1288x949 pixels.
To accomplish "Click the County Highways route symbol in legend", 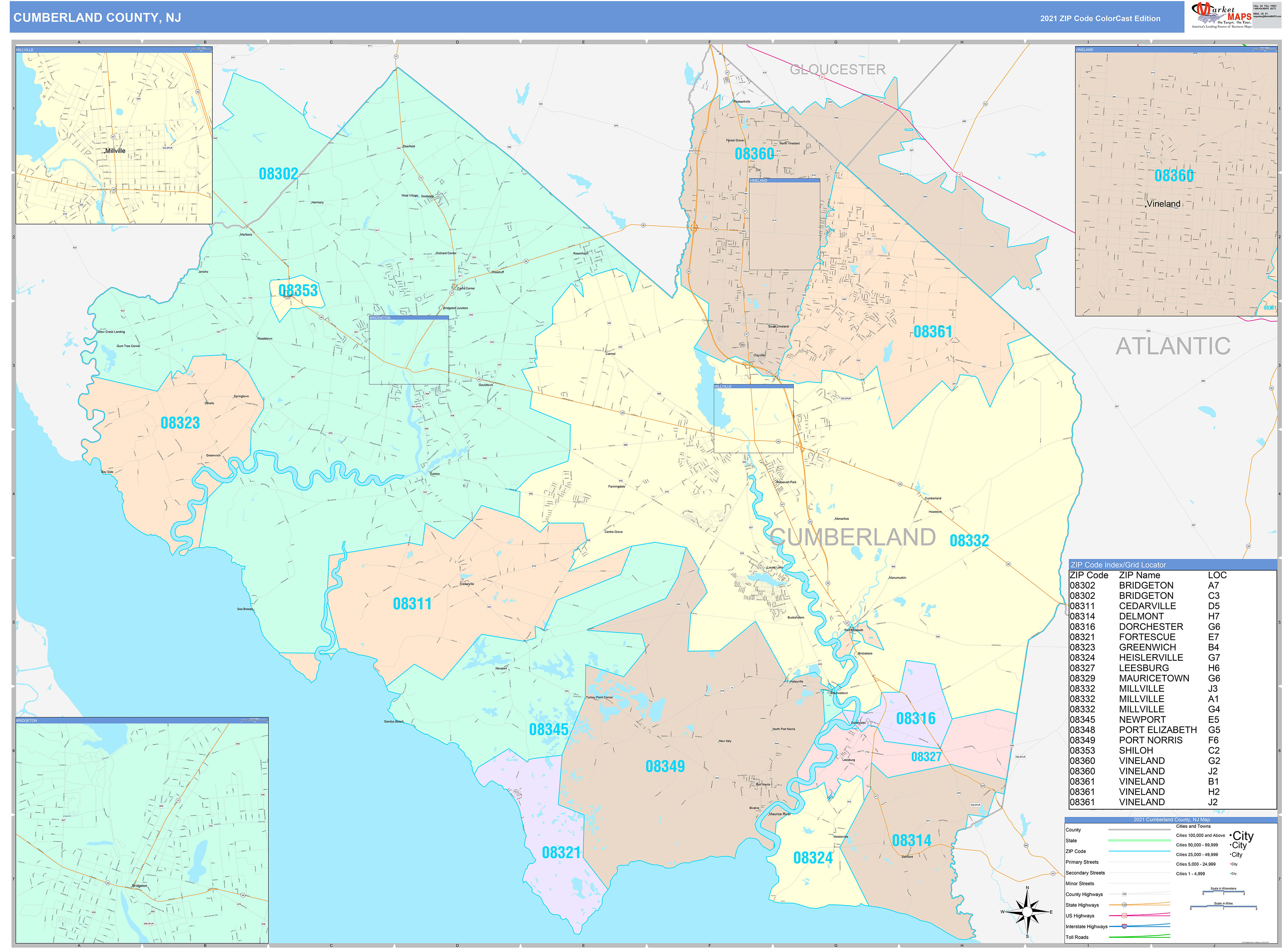I will pyautogui.click(x=1124, y=894).
